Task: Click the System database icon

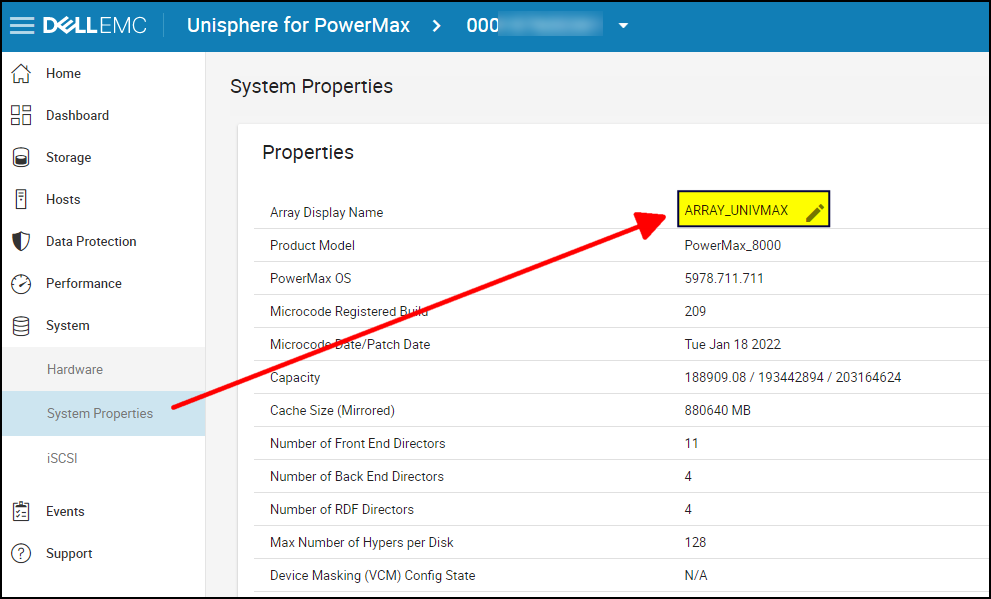Action: click(x=21, y=325)
